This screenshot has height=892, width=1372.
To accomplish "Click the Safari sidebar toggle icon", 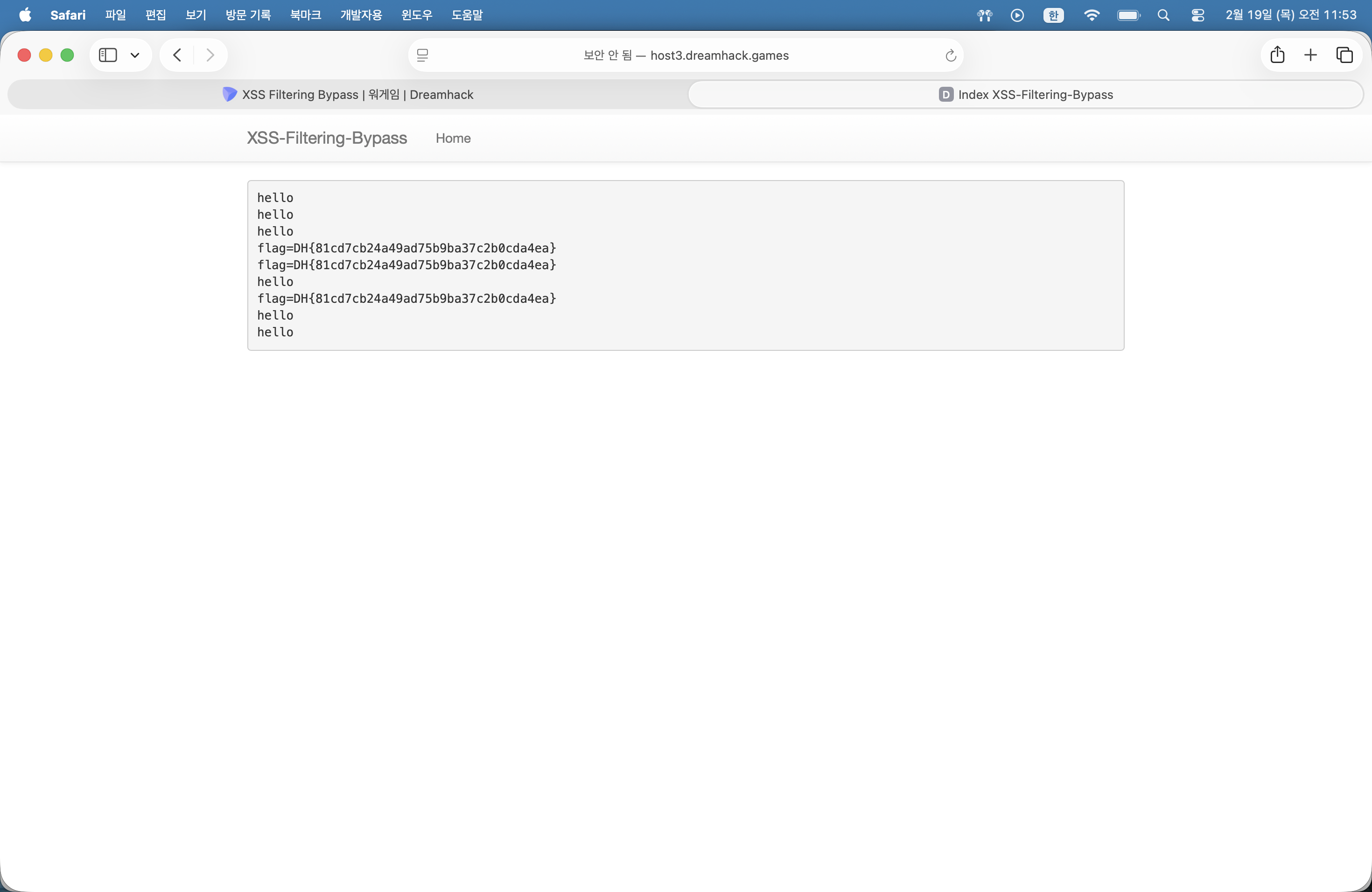I will 108,56.
